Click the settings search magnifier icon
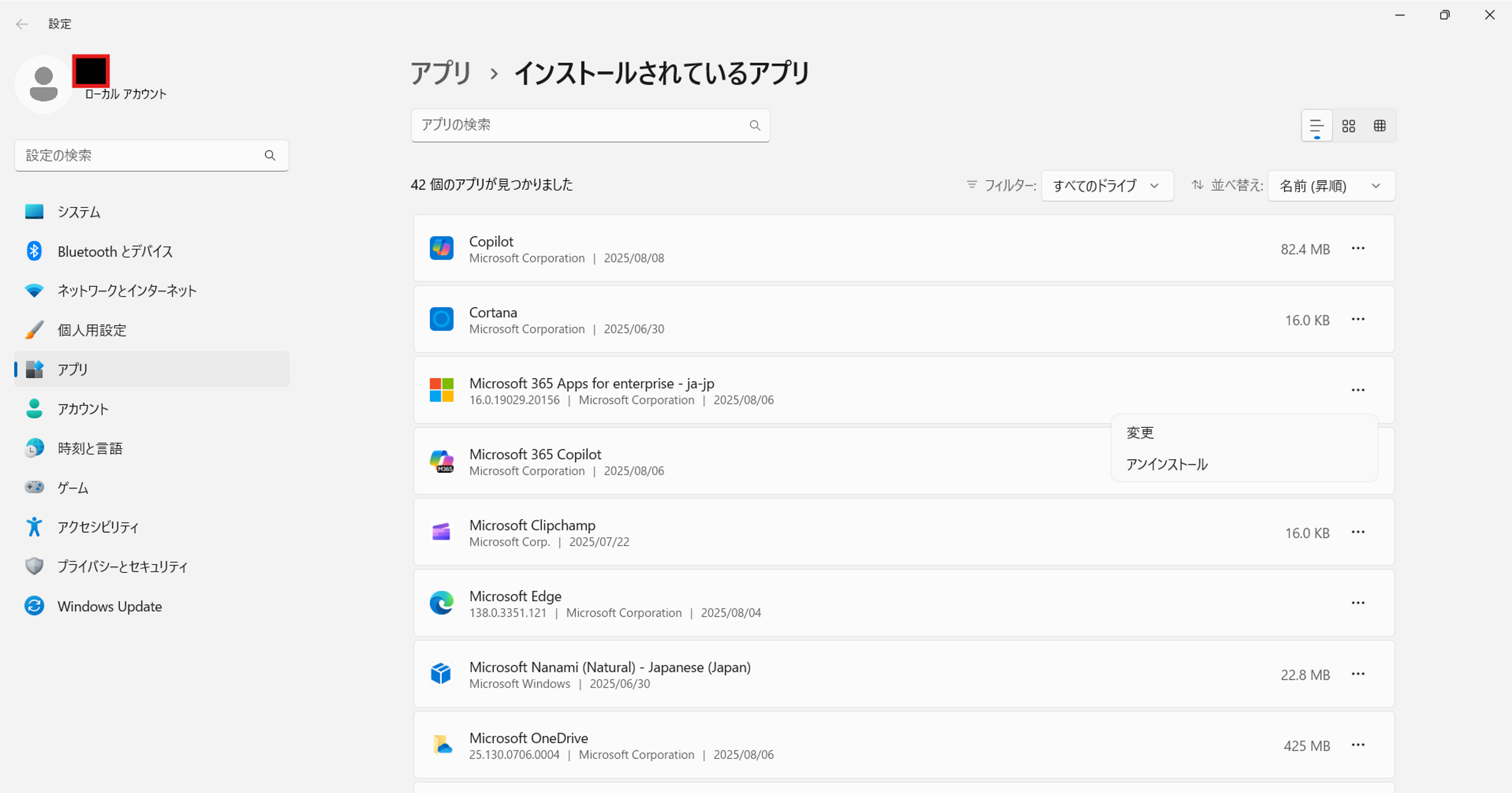This screenshot has width=1512, height=793. pos(270,156)
